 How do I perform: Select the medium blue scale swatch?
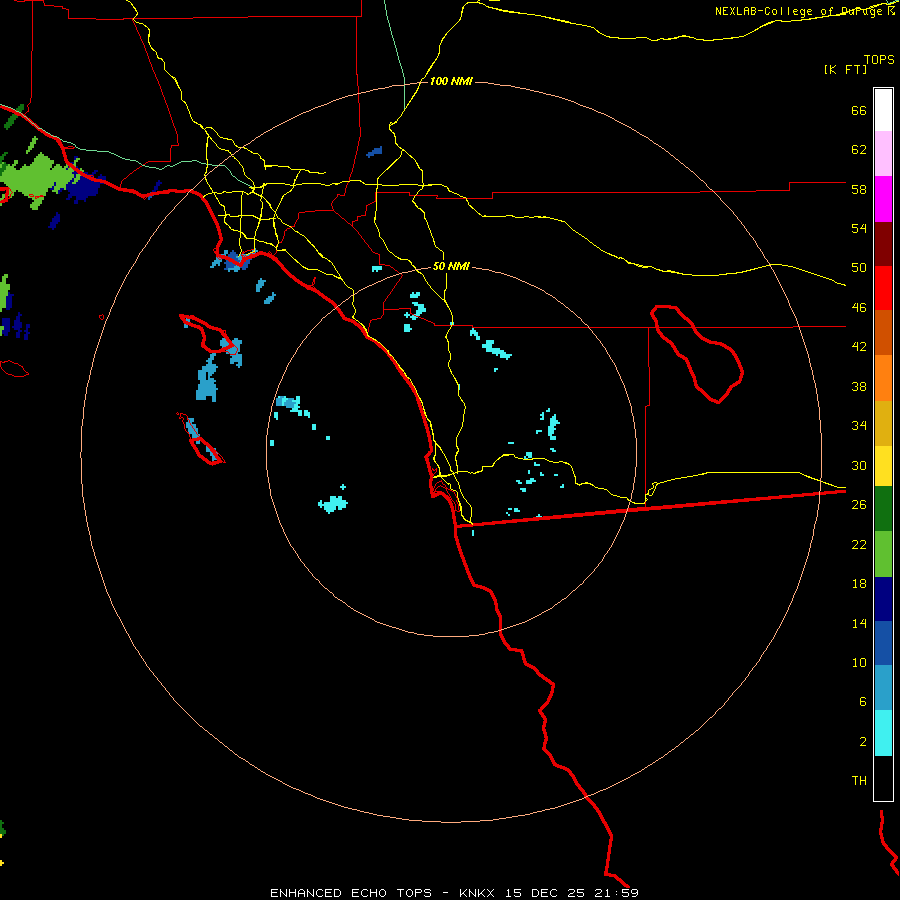point(883,643)
